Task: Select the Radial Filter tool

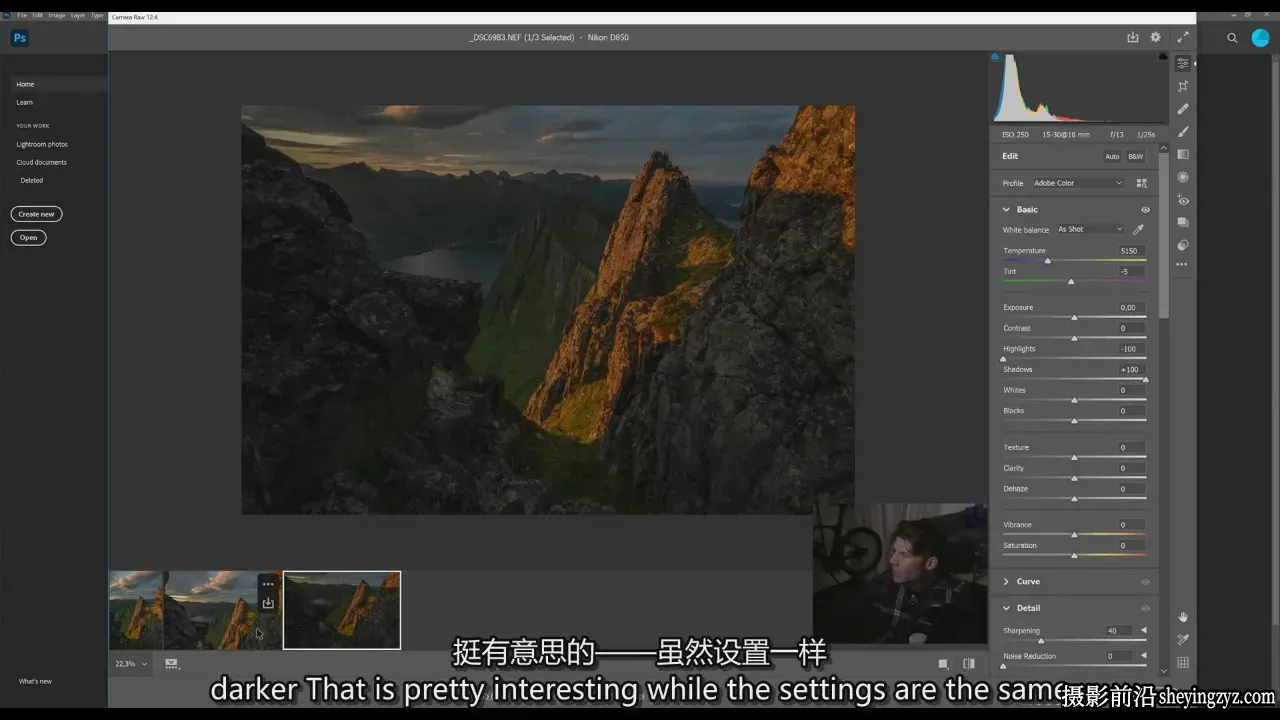Action: [1183, 177]
